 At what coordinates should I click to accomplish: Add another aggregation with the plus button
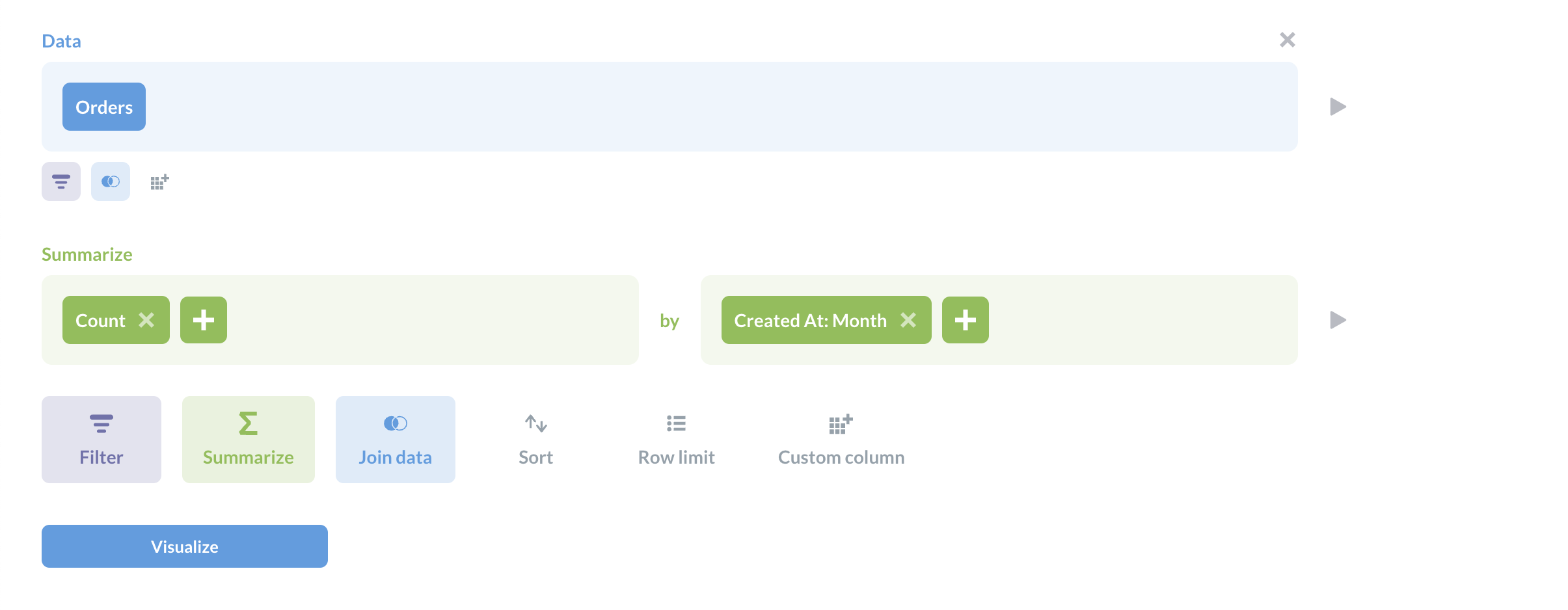(x=203, y=319)
